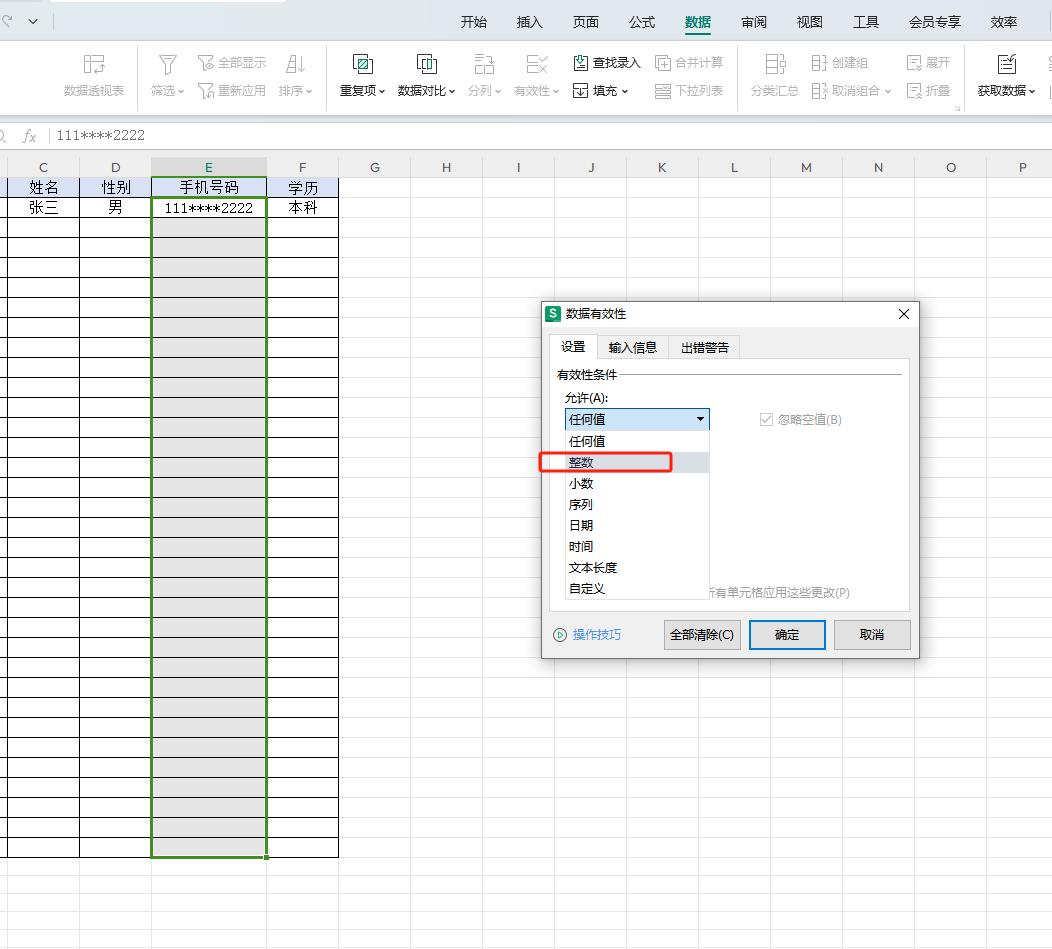Switch to the 开始 ribbon tab

tap(474, 22)
